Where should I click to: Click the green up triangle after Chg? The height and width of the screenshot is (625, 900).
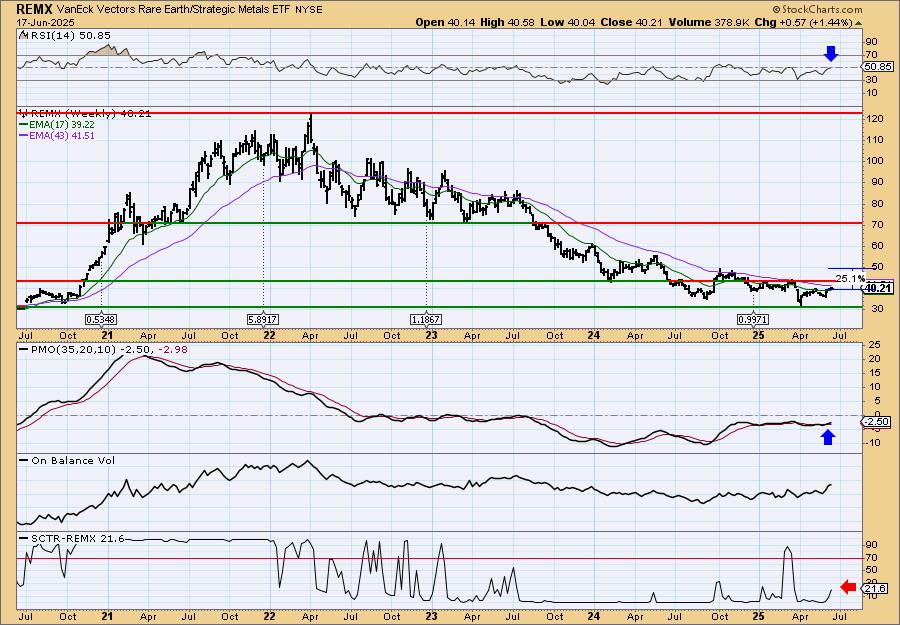(859, 22)
